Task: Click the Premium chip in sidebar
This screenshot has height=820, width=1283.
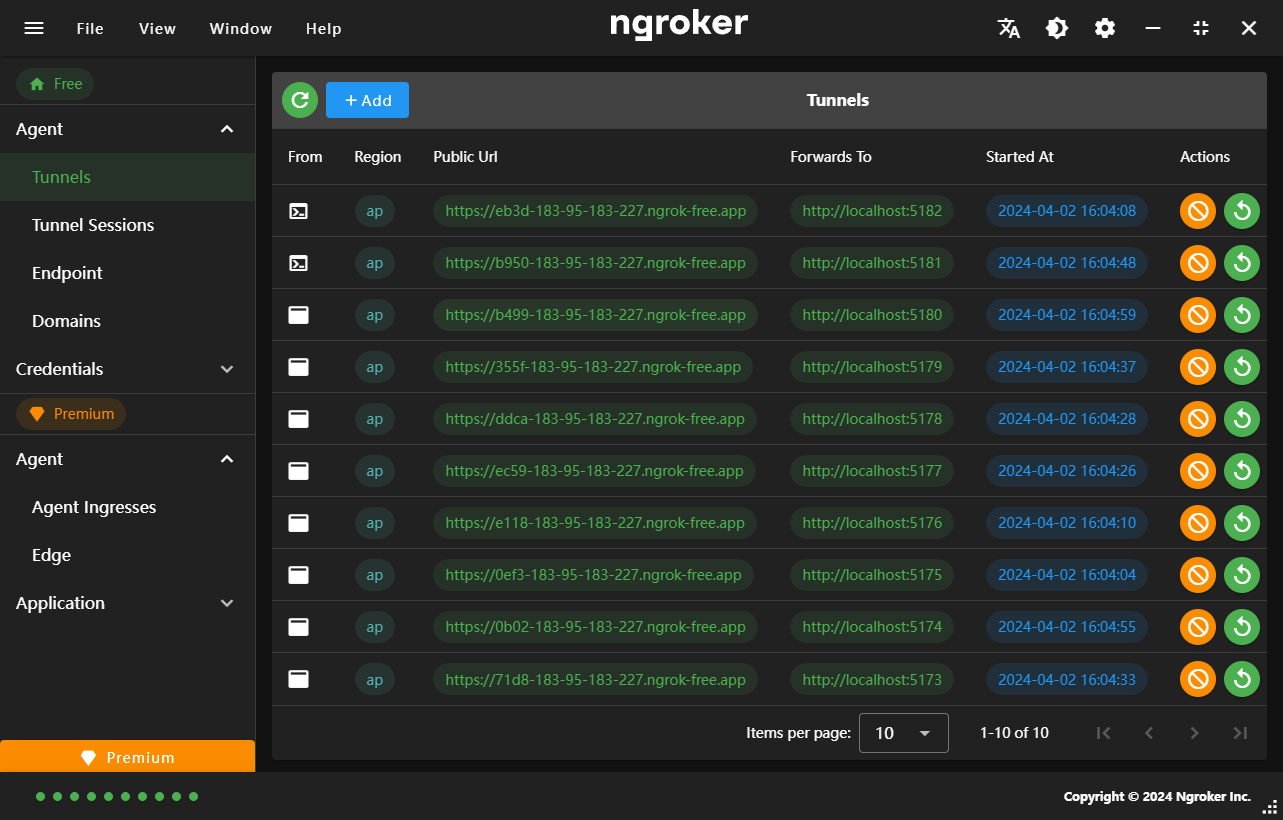Action: point(71,414)
